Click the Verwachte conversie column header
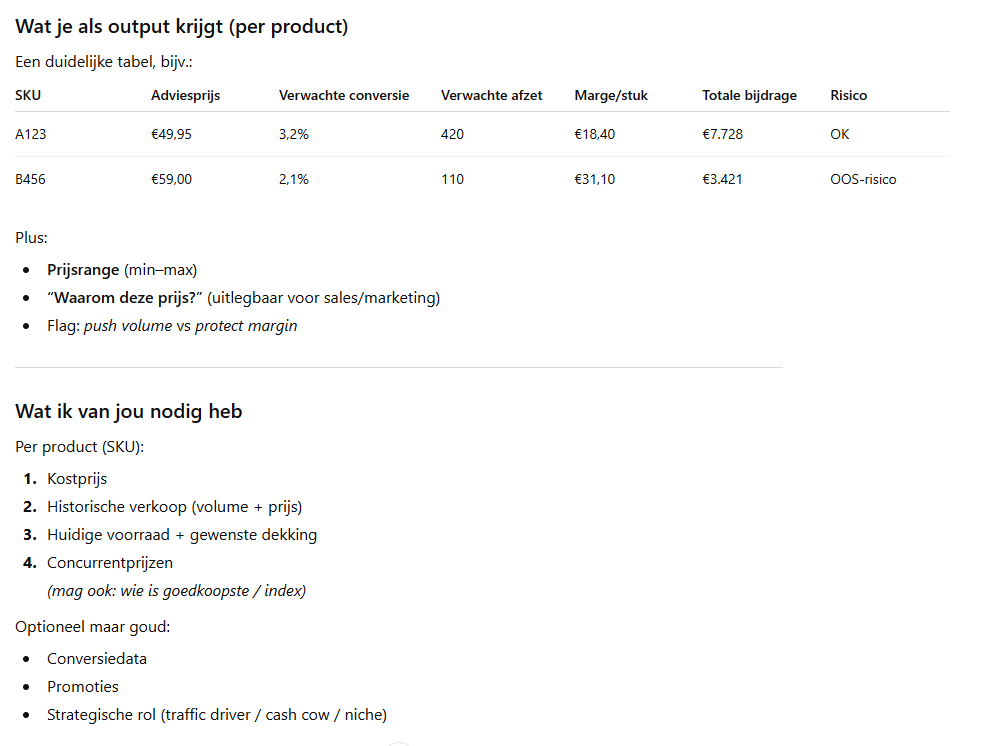 pyautogui.click(x=344, y=96)
